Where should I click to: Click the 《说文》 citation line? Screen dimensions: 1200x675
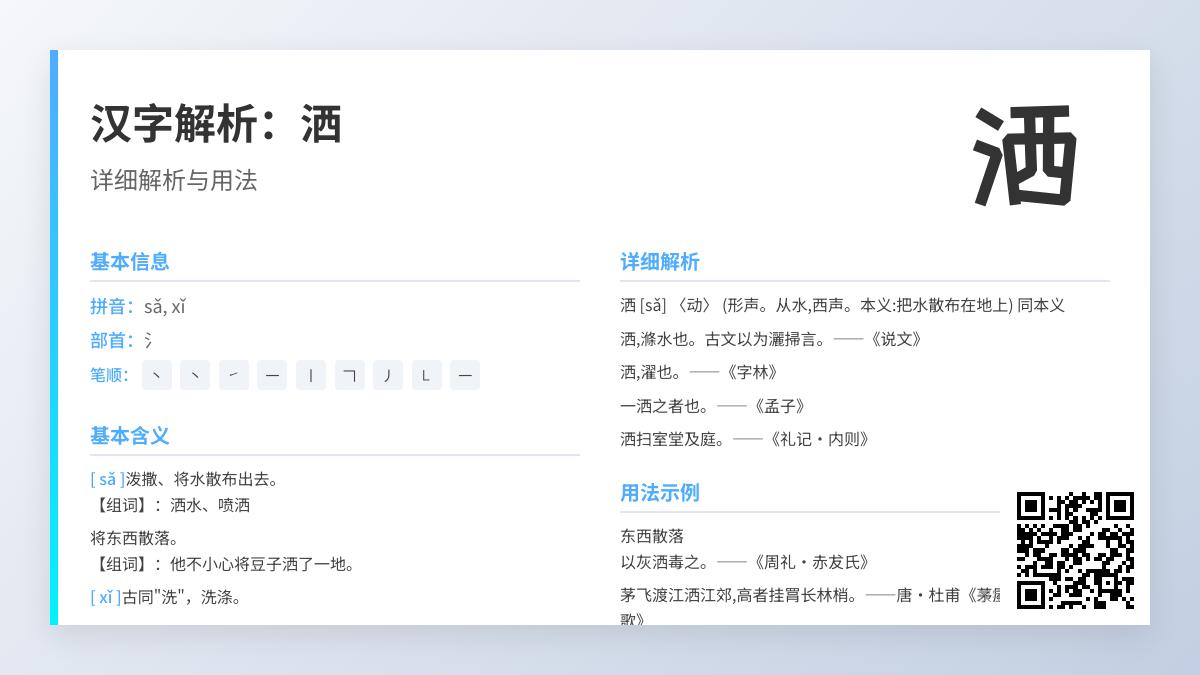(771, 339)
